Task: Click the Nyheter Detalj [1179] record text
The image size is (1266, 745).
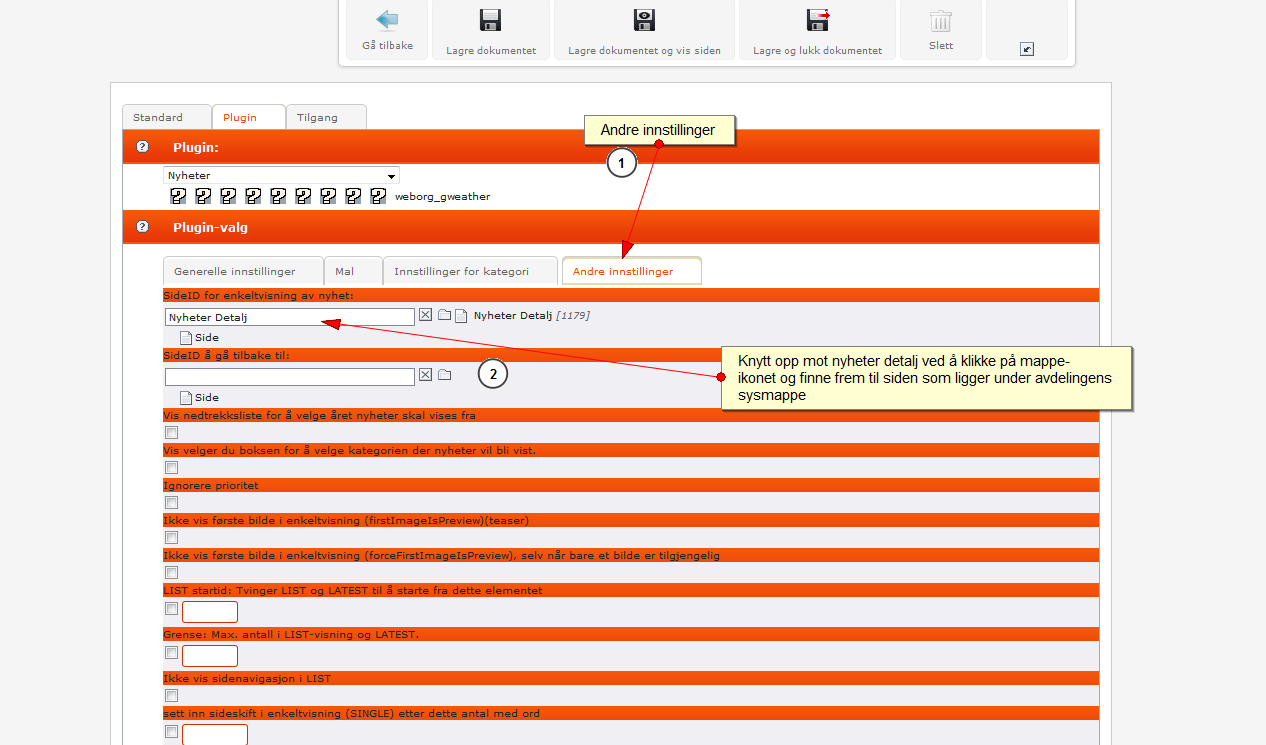Action: pos(531,316)
